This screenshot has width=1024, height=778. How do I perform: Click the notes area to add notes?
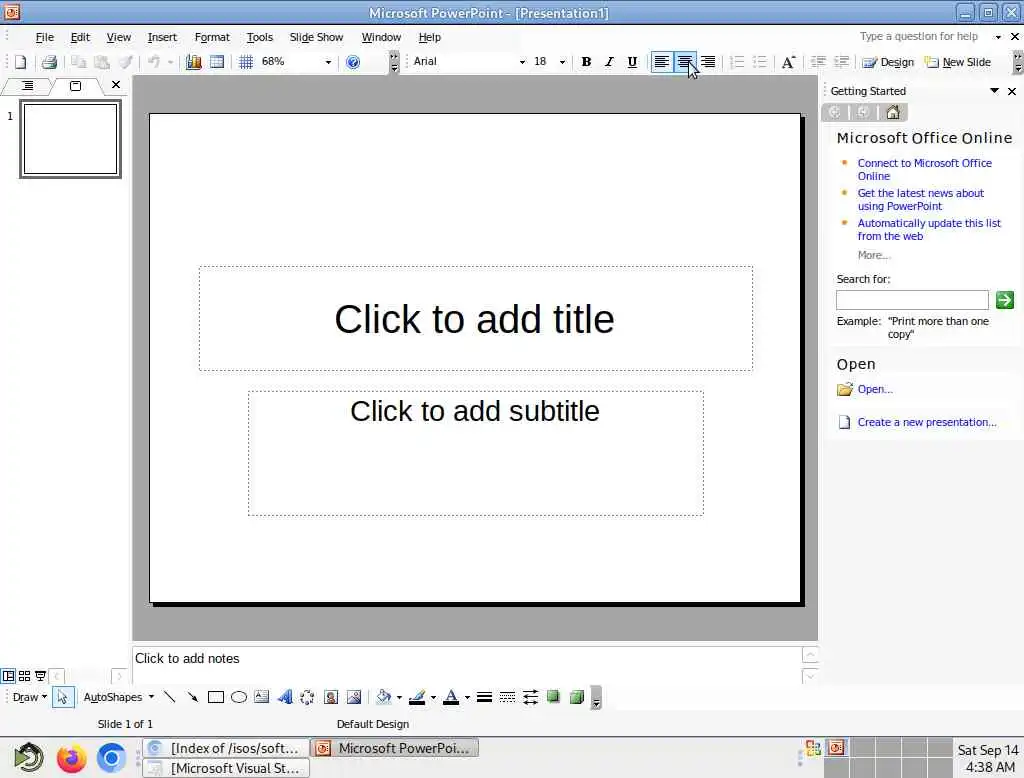(467, 664)
